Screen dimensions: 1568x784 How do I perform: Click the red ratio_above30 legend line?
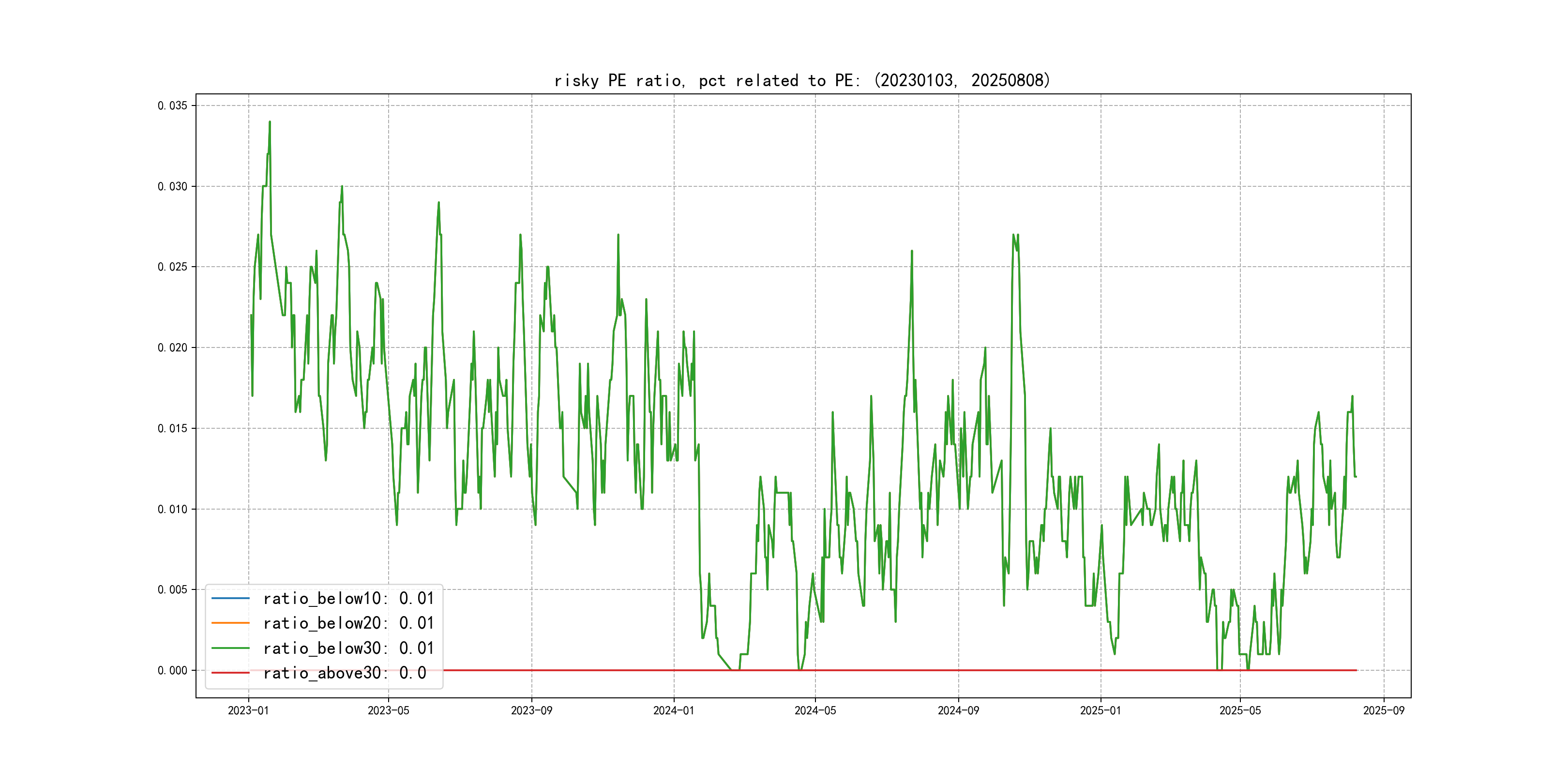(230, 673)
